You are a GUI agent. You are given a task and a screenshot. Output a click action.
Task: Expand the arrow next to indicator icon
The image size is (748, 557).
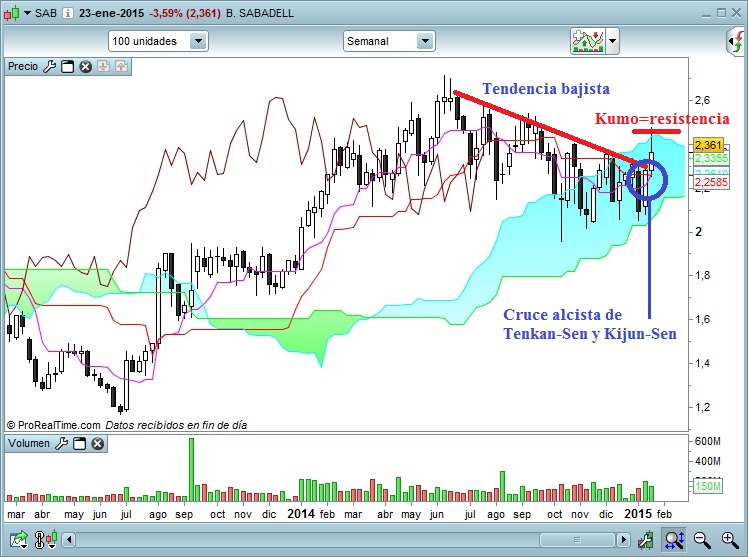(613, 41)
